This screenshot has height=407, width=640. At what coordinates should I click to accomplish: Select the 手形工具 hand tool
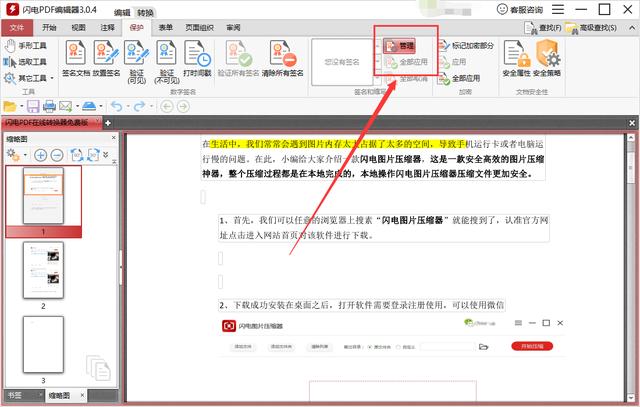(x=25, y=46)
